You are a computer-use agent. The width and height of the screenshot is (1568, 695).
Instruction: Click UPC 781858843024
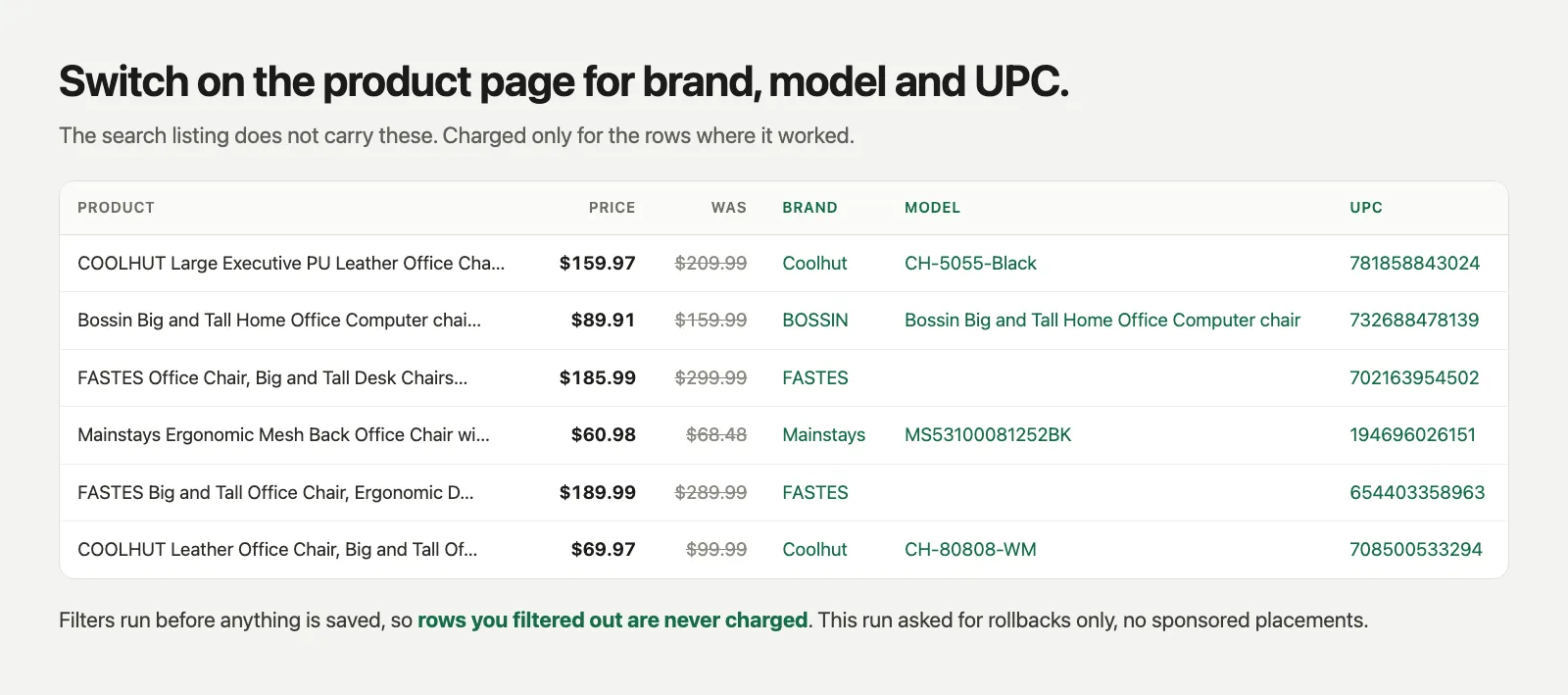pos(1414,263)
